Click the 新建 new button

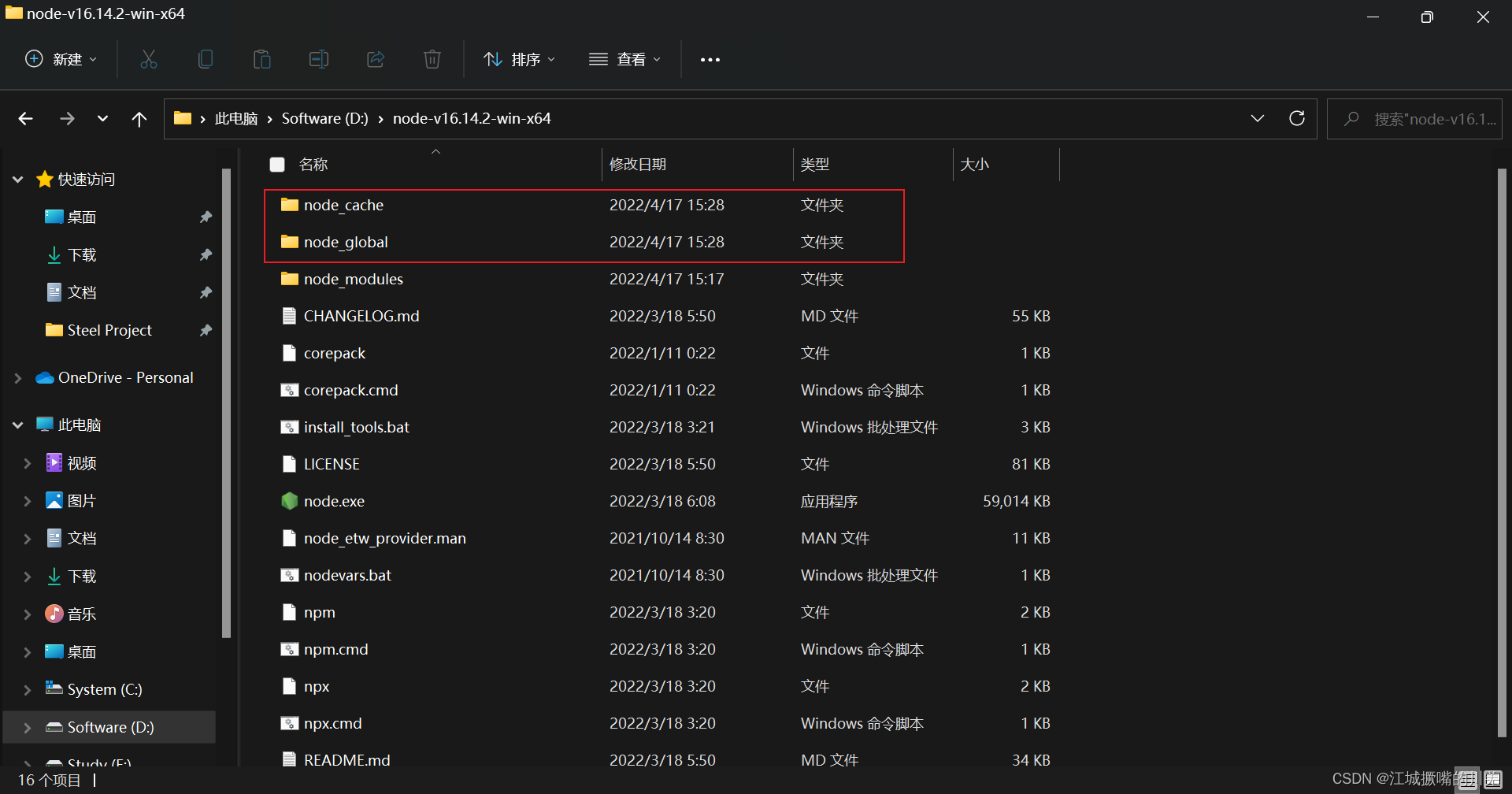(x=61, y=59)
